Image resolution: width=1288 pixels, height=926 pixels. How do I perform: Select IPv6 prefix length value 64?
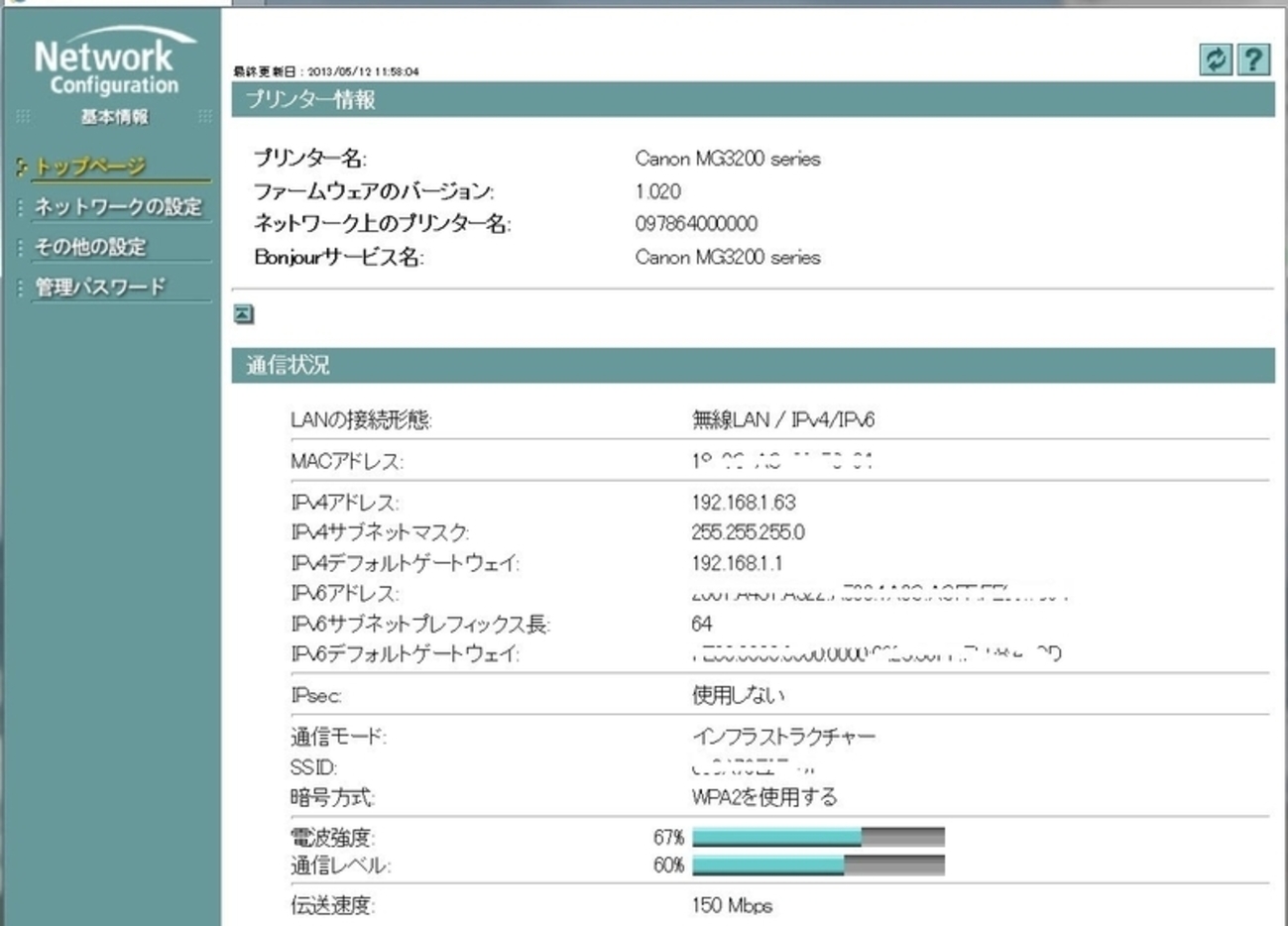tap(702, 624)
